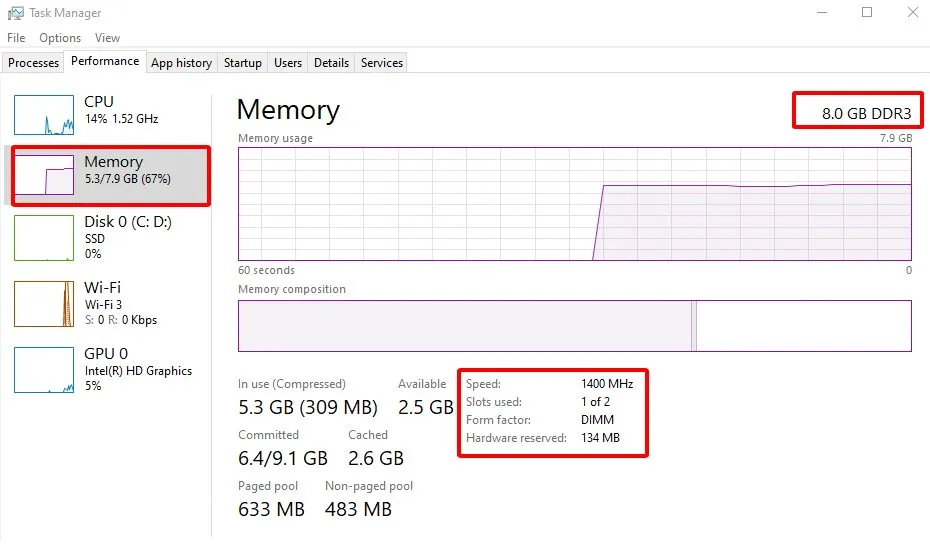Select the Memory graph thumbnail in sidebar
The image size is (930, 555).
point(44,175)
